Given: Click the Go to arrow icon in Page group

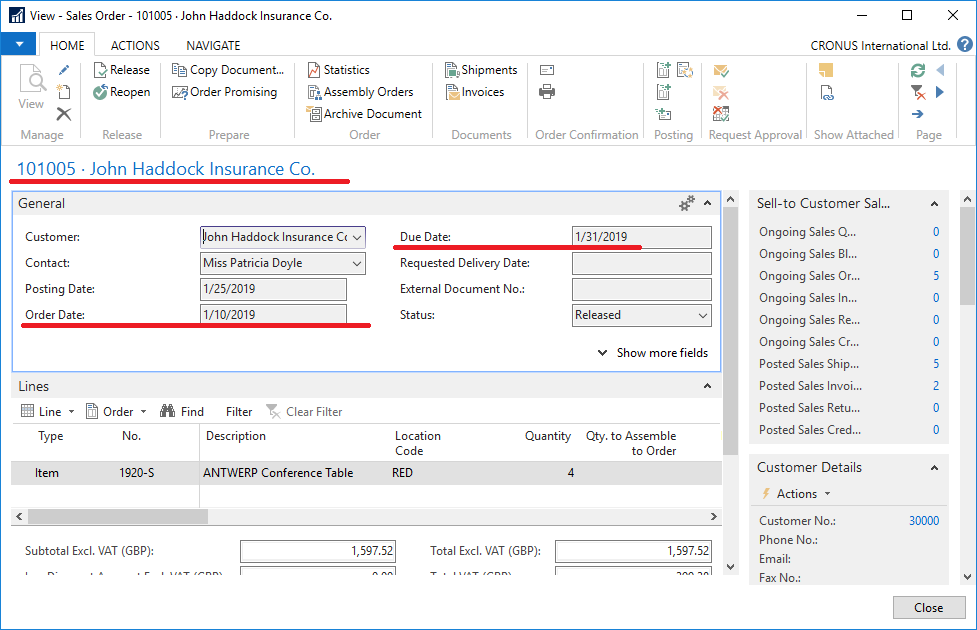Looking at the screenshot, I should click(918, 114).
